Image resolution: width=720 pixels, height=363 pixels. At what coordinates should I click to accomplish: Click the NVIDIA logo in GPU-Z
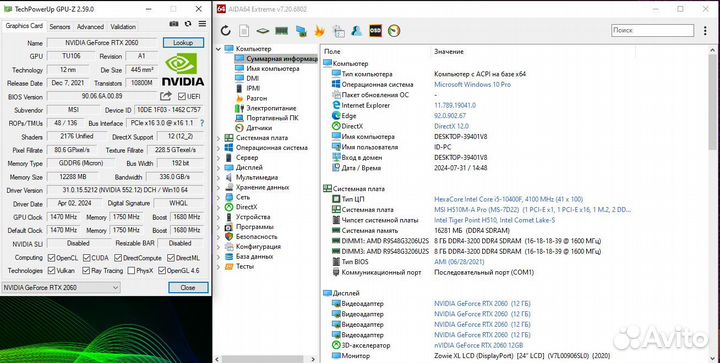pos(183,69)
